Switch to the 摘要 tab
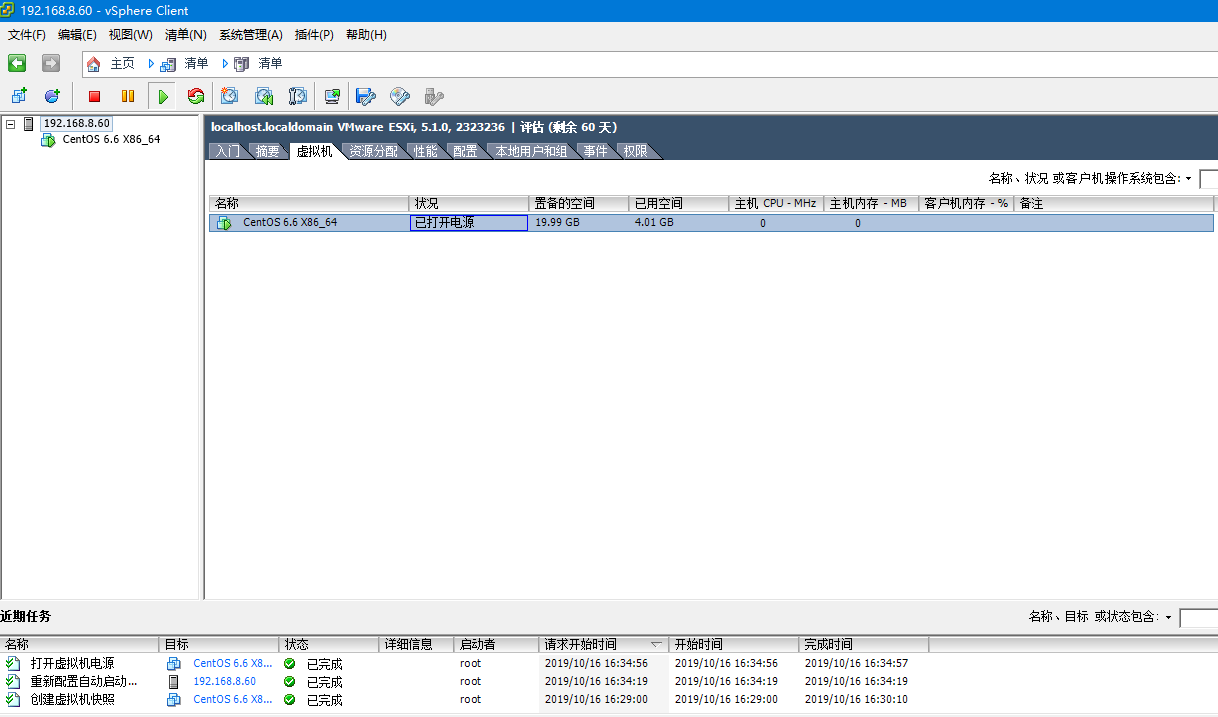 (x=267, y=151)
